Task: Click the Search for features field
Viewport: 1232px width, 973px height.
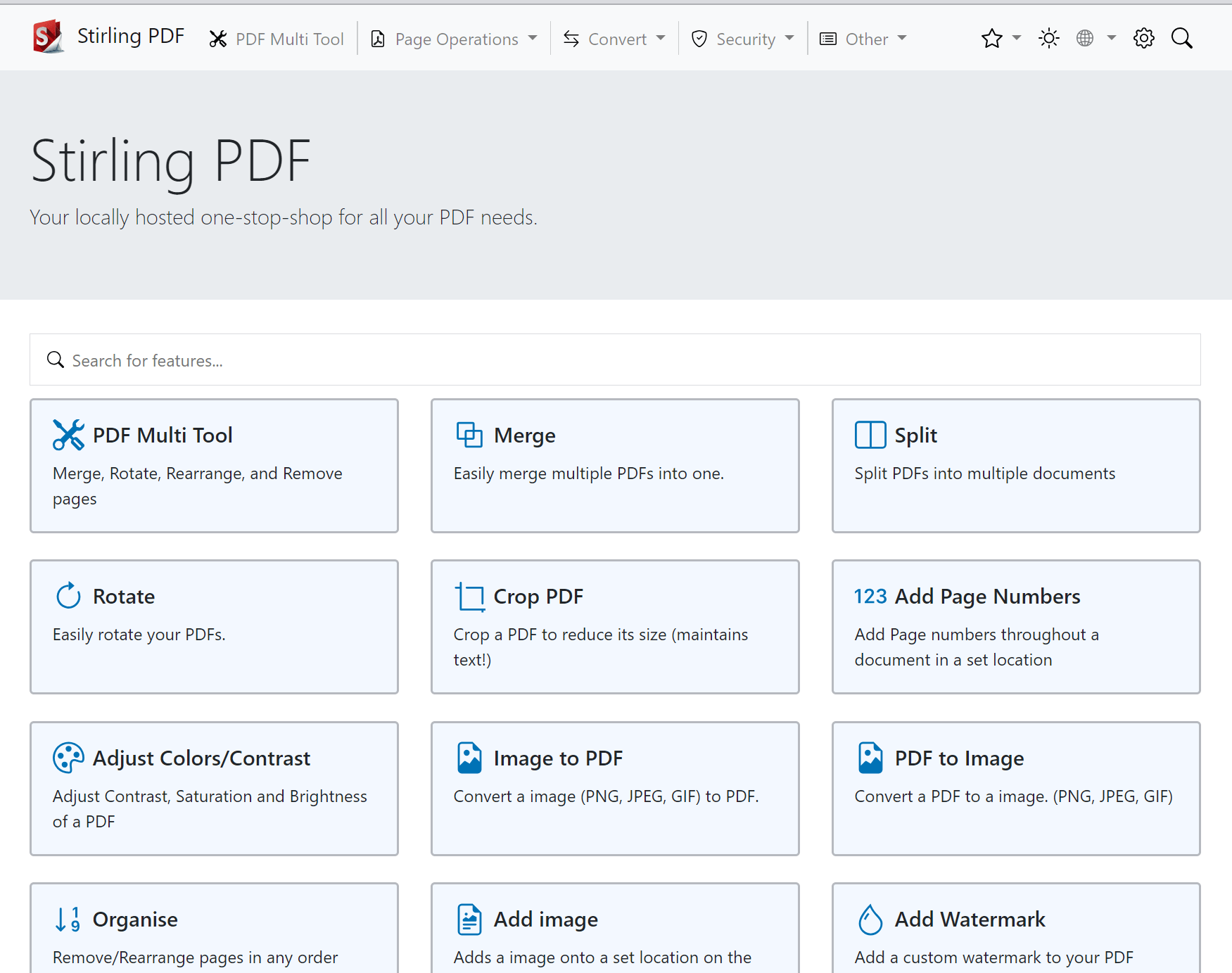Action: pos(615,360)
